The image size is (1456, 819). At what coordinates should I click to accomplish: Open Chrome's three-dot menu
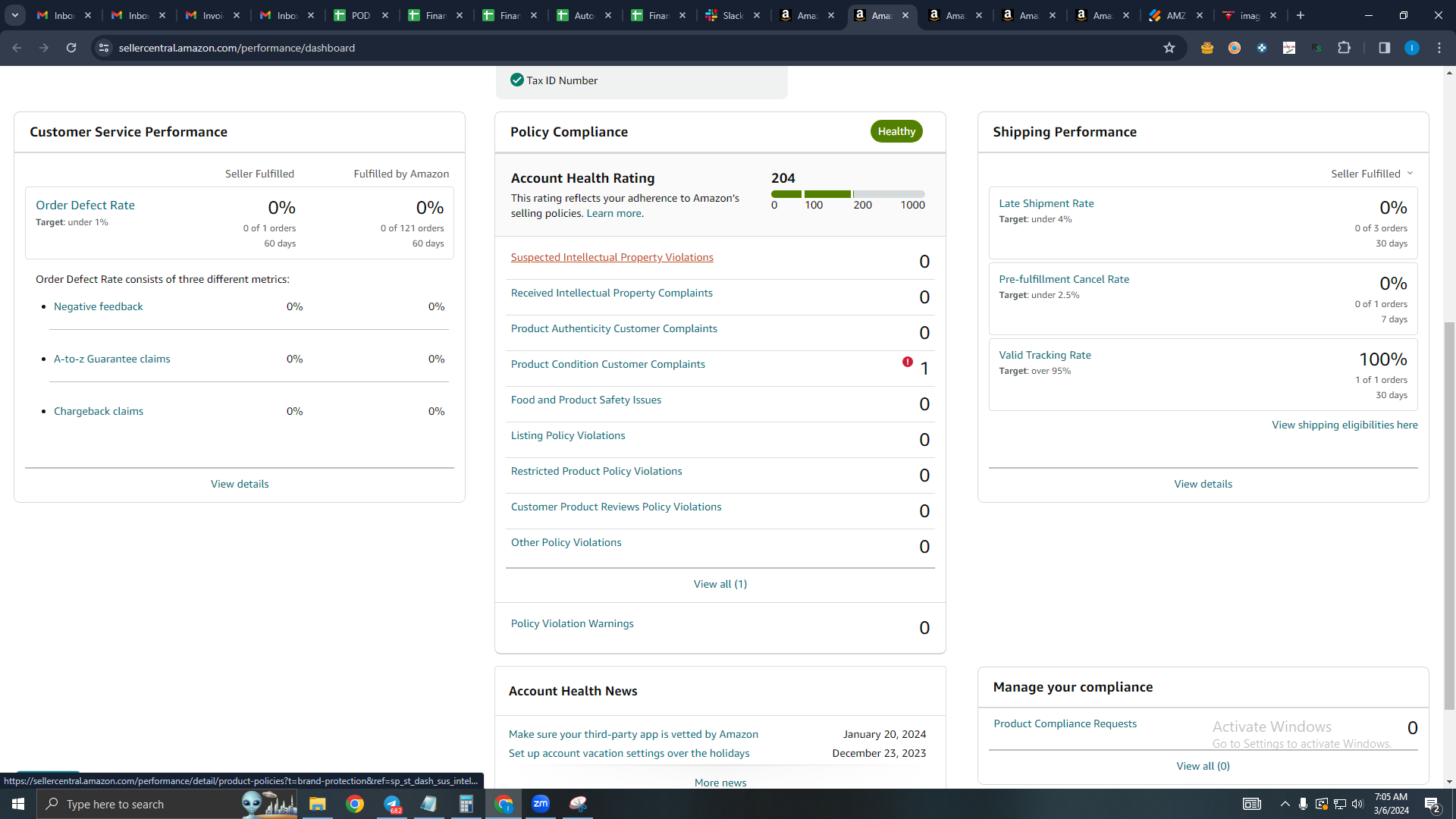click(1439, 48)
